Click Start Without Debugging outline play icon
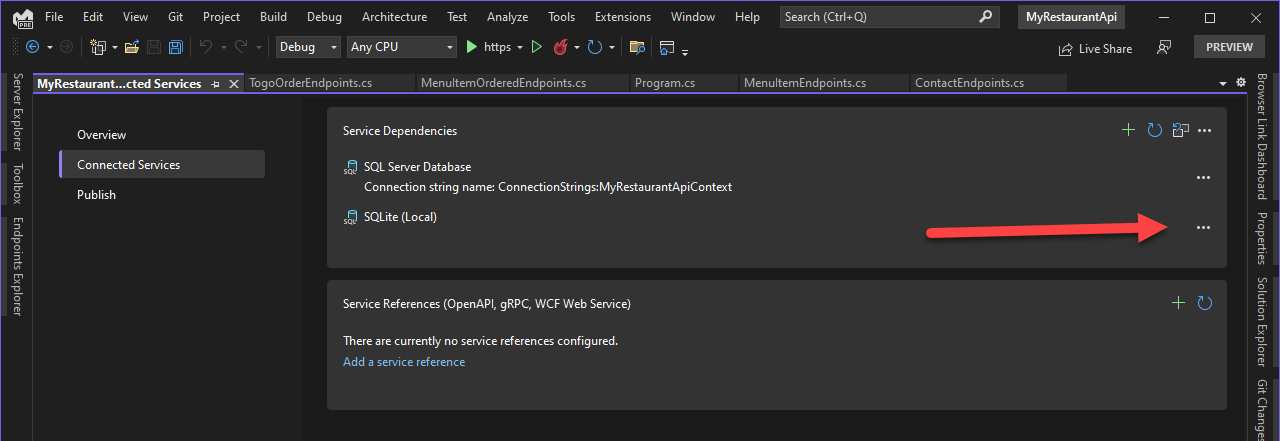 tap(537, 47)
